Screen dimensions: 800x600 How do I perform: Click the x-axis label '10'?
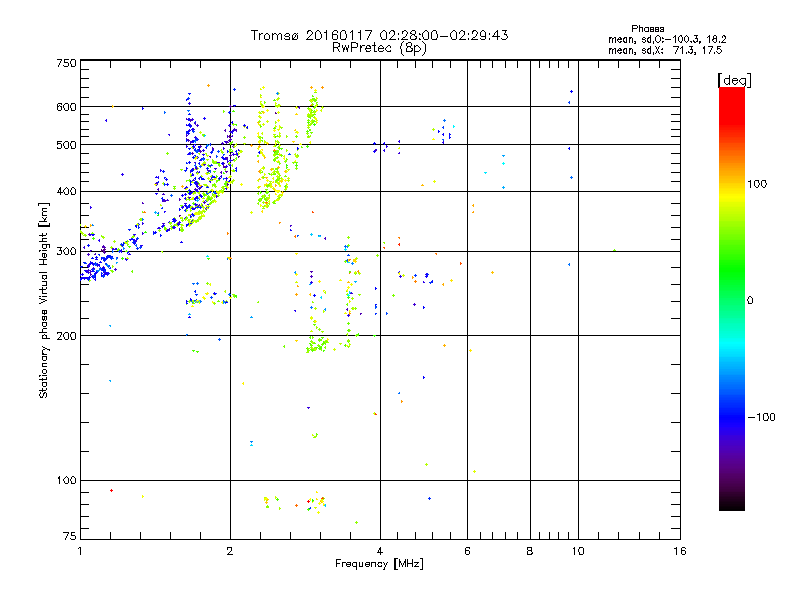578,551
